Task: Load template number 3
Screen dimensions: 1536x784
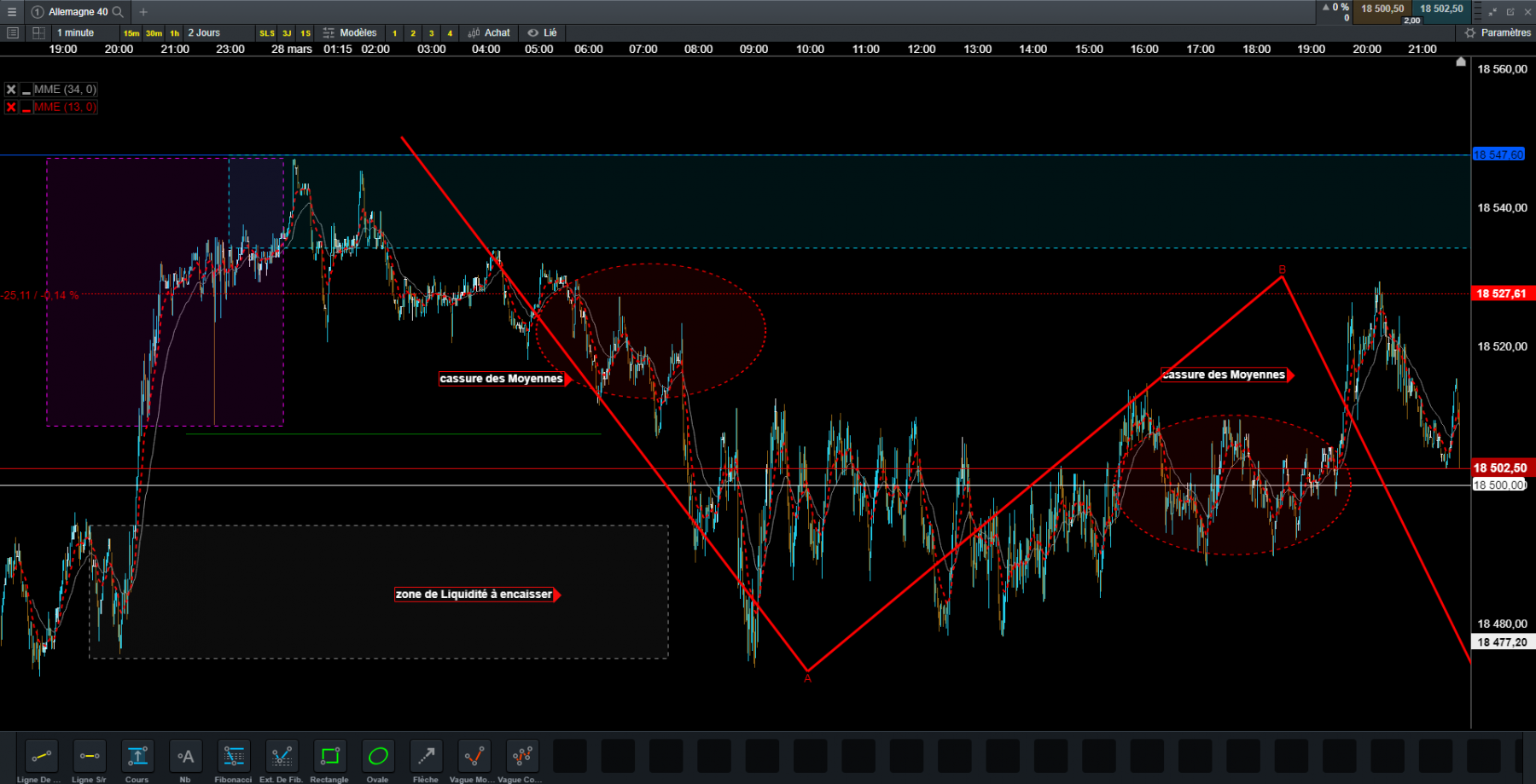Action: click(432, 33)
